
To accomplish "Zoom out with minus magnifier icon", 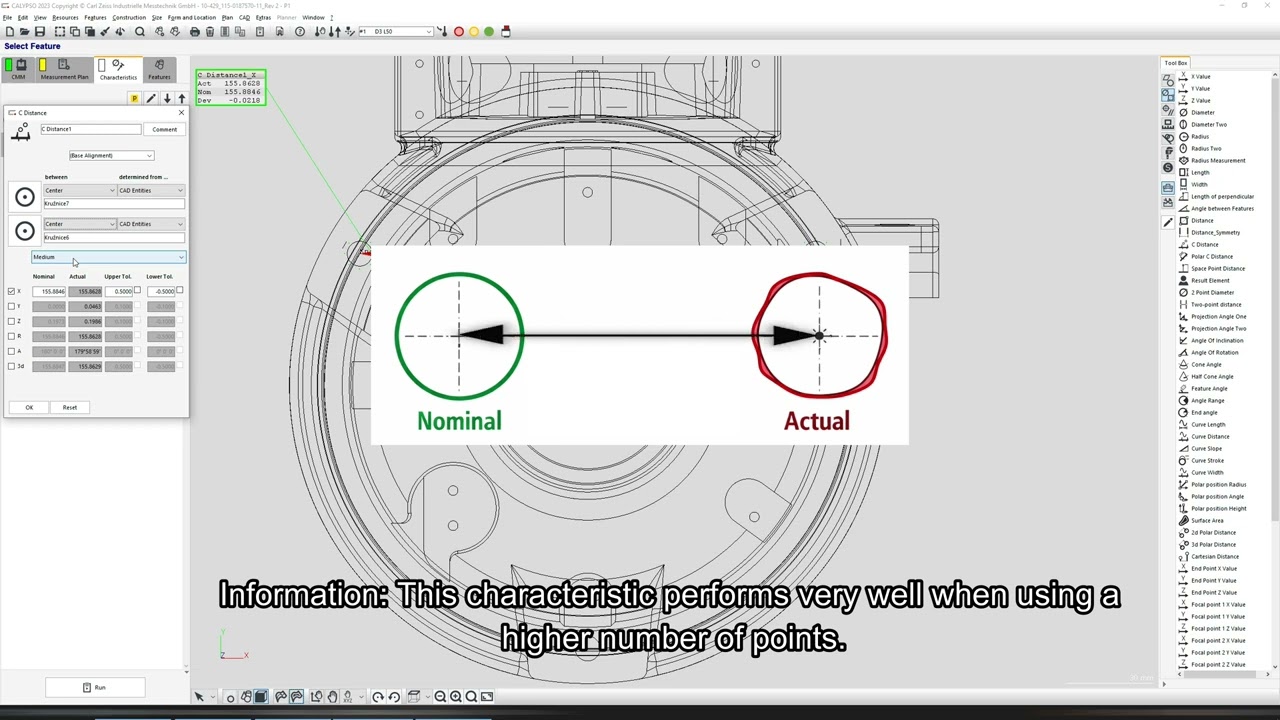I will pos(441,696).
